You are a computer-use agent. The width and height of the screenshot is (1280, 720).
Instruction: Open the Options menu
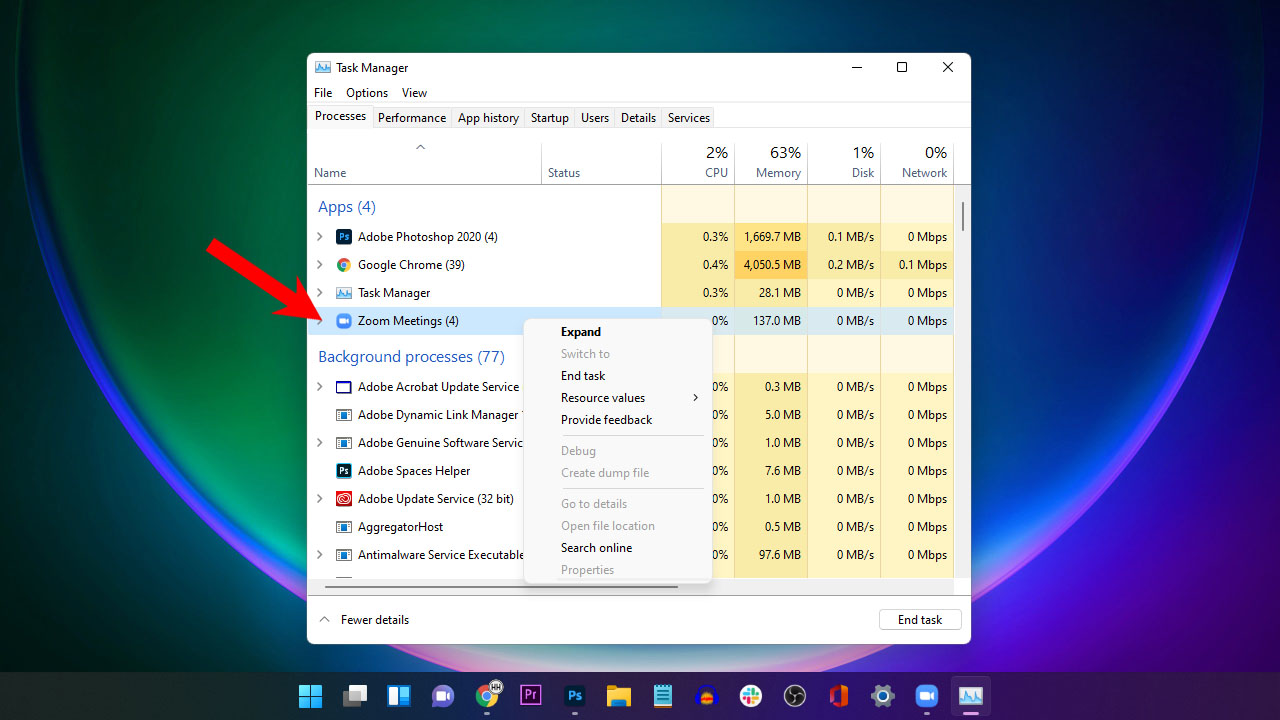click(x=366, y=92)
